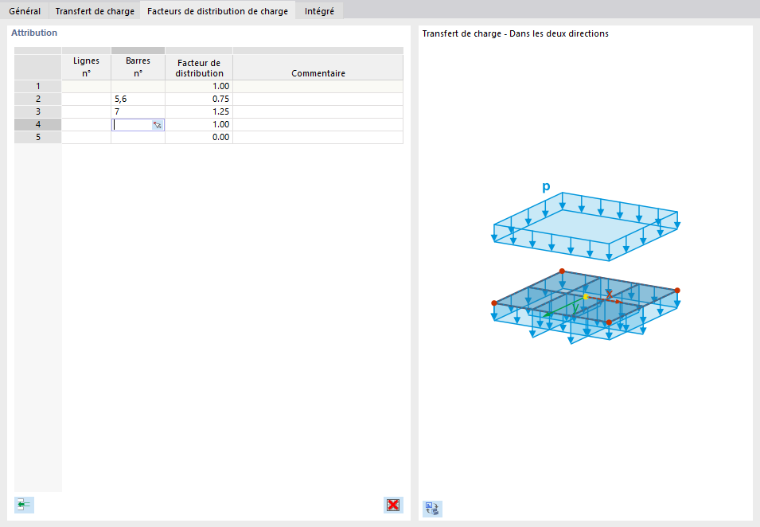Click the Commentaire cell in row 3

coord(318,112)
